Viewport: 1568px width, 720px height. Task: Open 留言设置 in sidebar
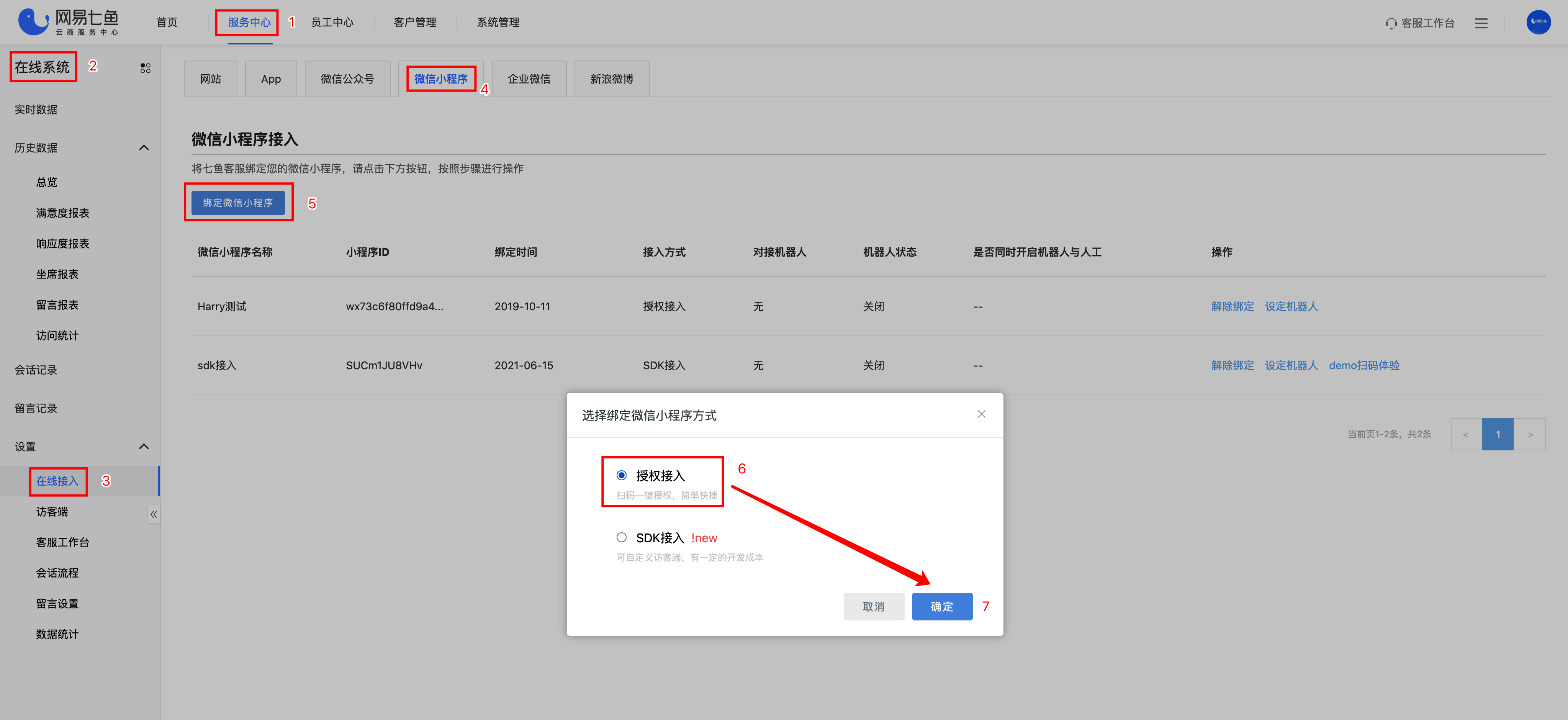[57, 604]
